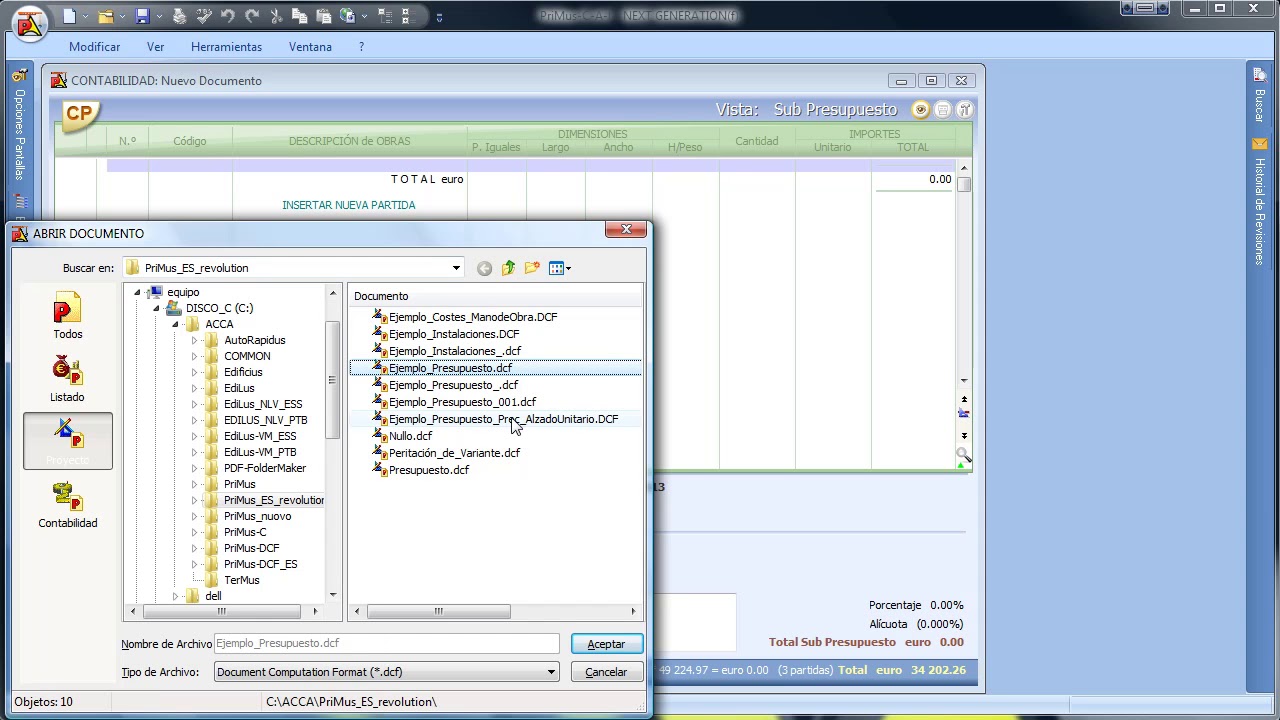Screen dimensions: 1280x720
Task: Open the Buscar en folder dropdown
Action: 456,268
